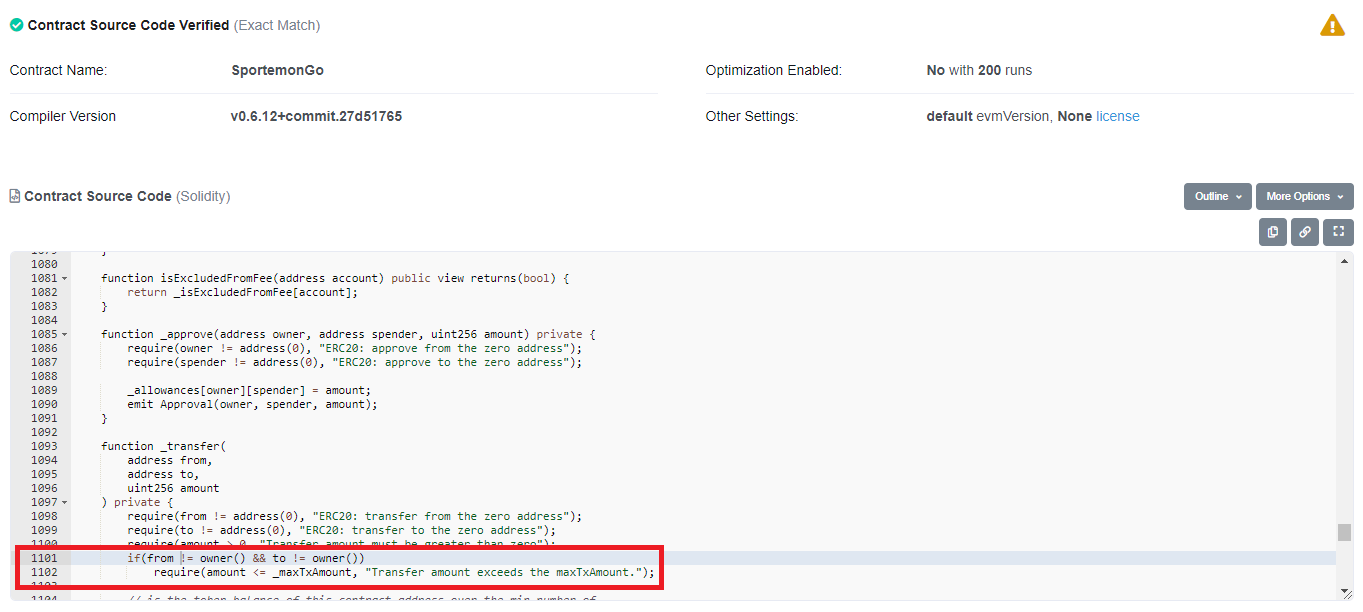Click the require maxTxAmount line
This screenshot has height=612, width=1363.
tap(404, 572)
